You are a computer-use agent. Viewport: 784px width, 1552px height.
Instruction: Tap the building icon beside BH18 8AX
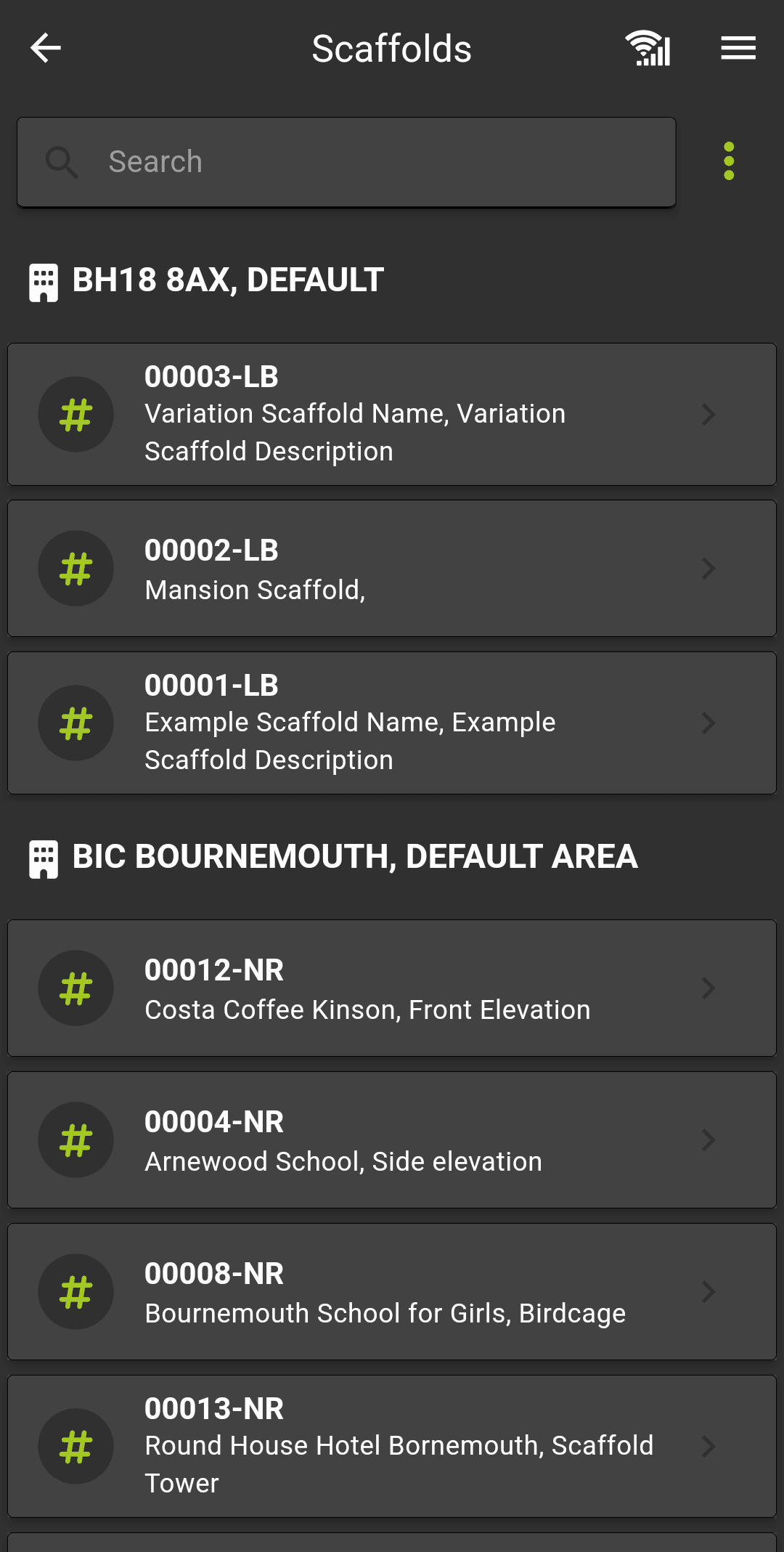click(x=44, y=282)
